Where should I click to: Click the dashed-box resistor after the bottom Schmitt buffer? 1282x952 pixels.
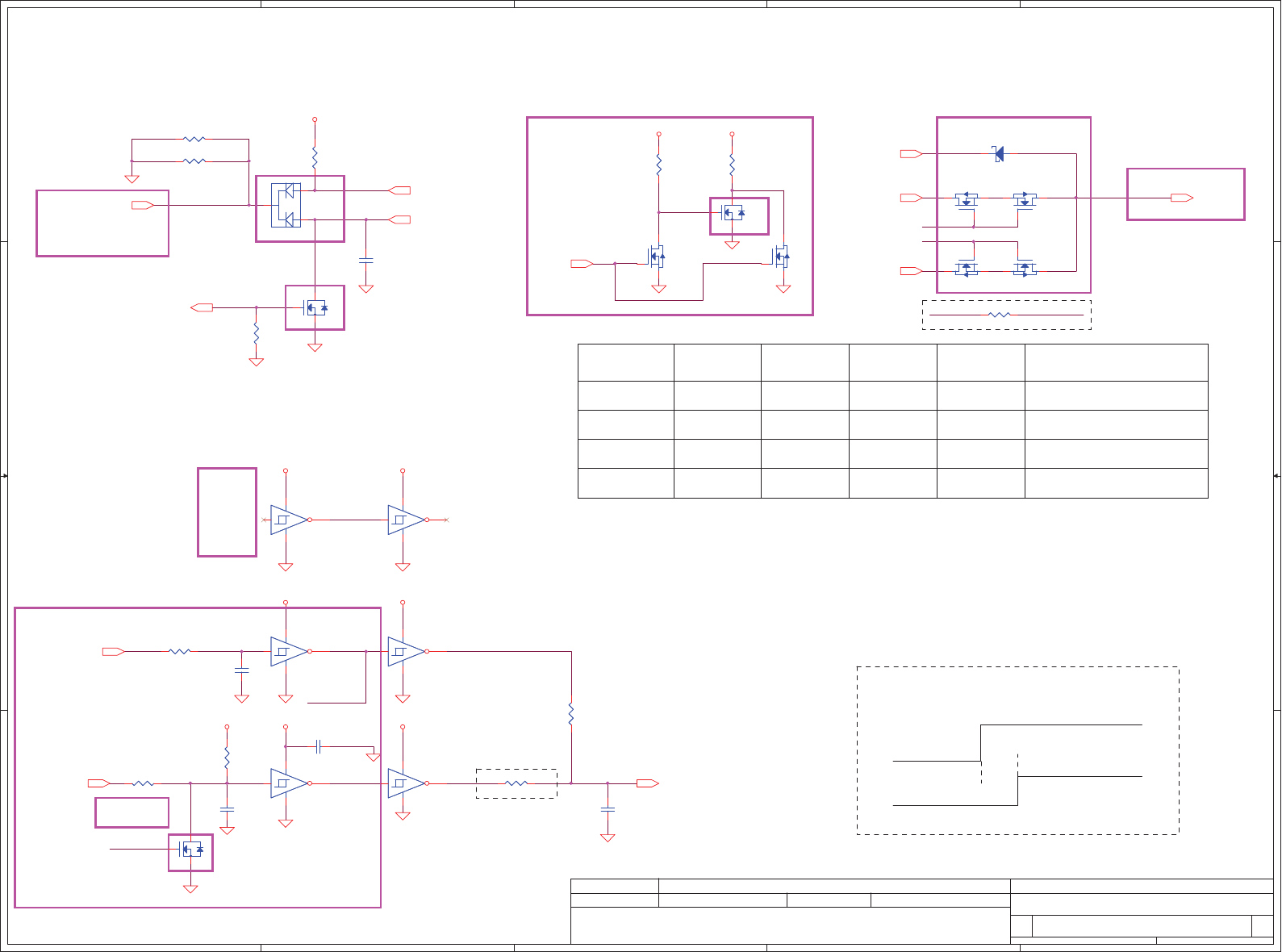click(516, 783)
